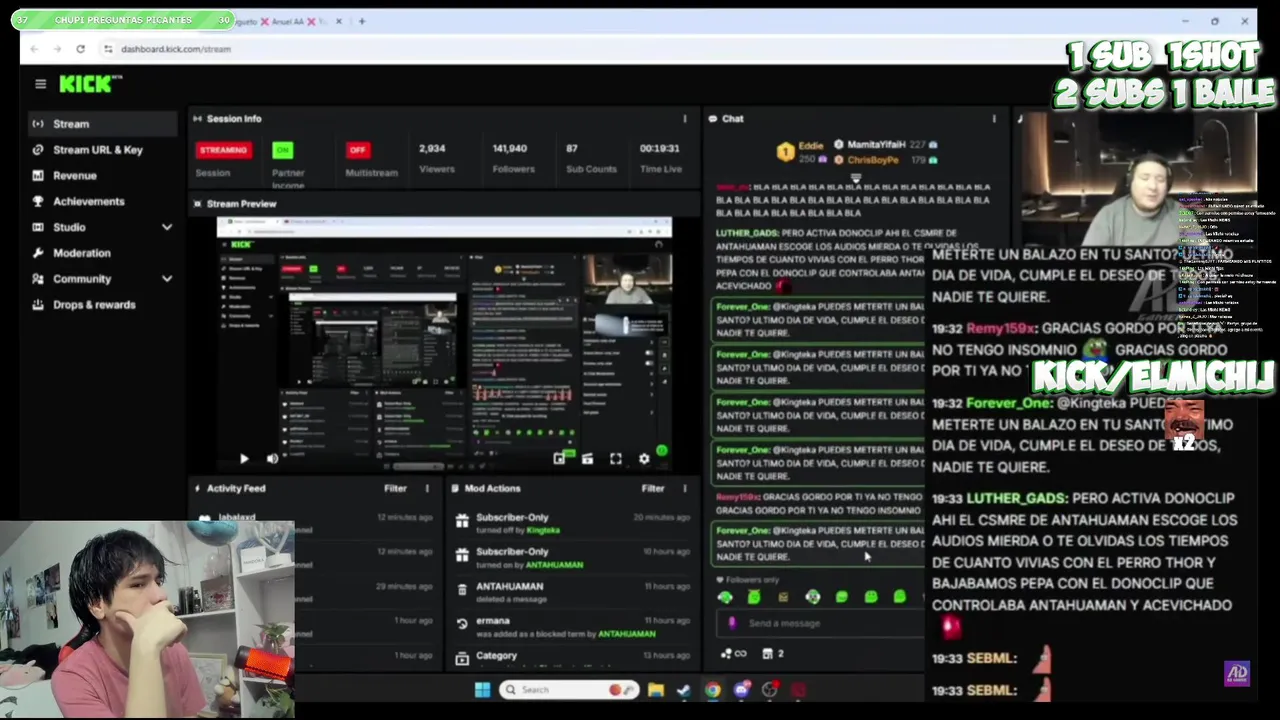Viewport: 1280px width, 720px height.
Task: Open Activity Feed options menu
Action: pyautogui.click(x=427, y=489)
